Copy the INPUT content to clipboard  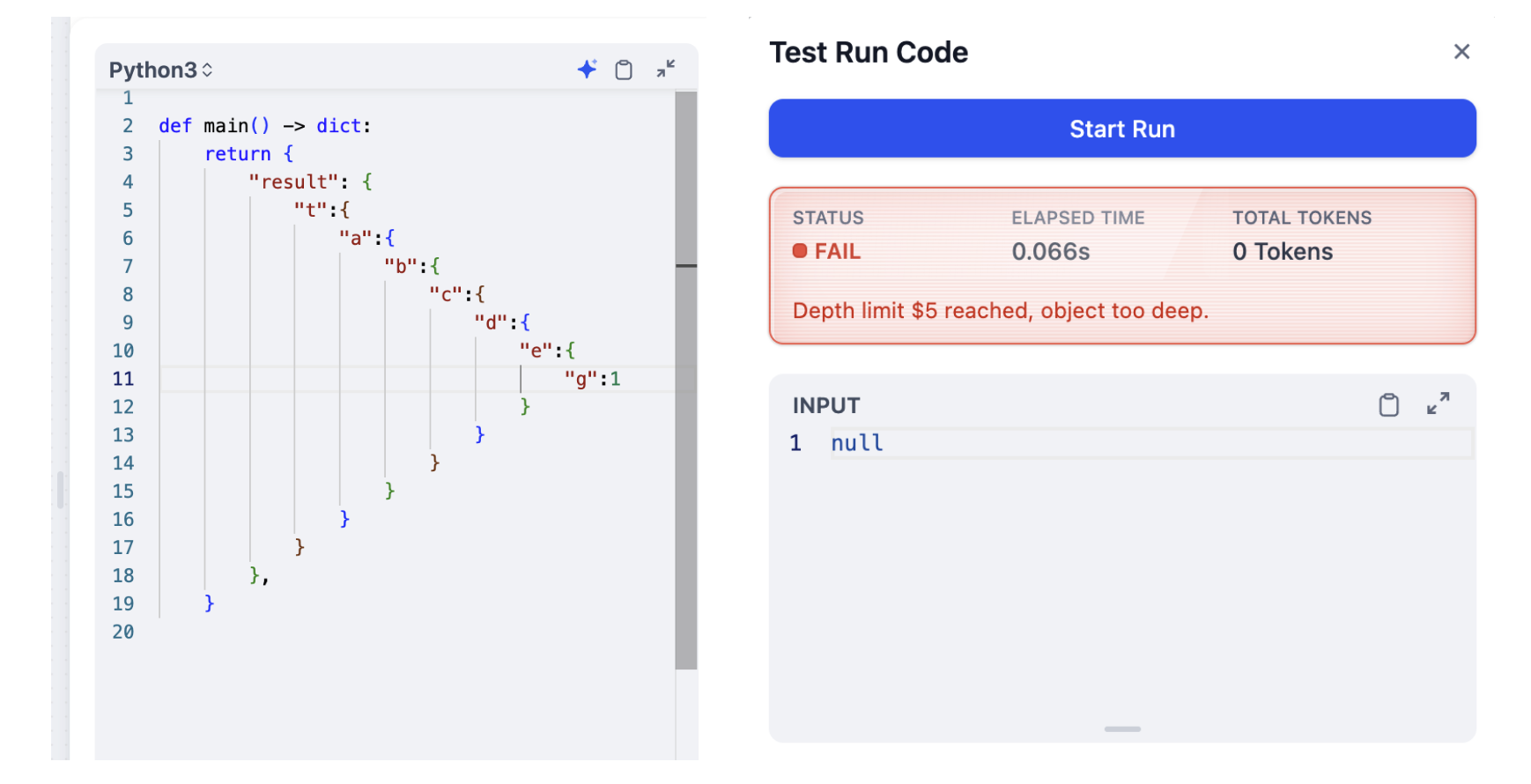pos(1388,404)
